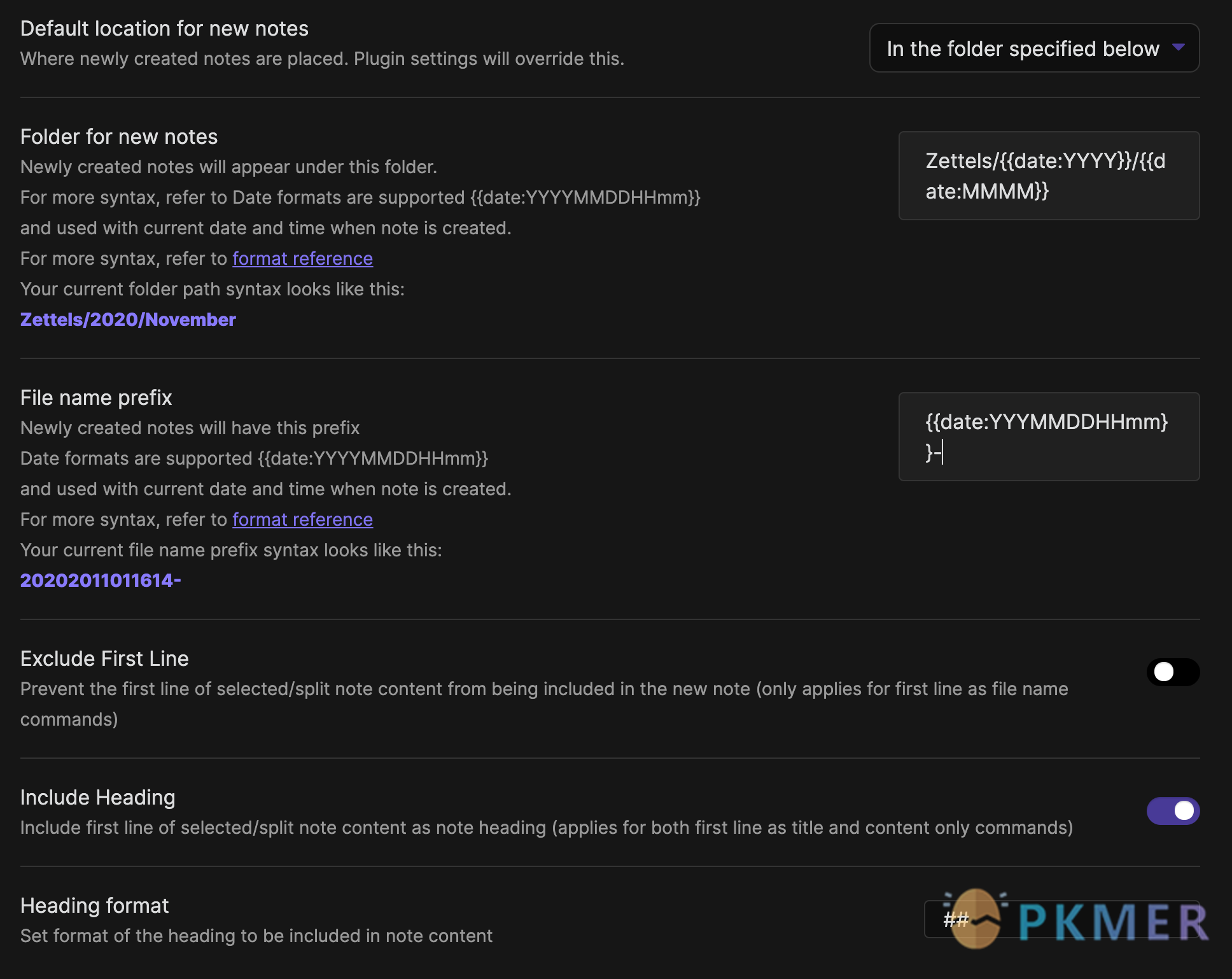Open format reference link under Folder for new notes
This screenshot has width=1232, height=979.
click(302, 258)
